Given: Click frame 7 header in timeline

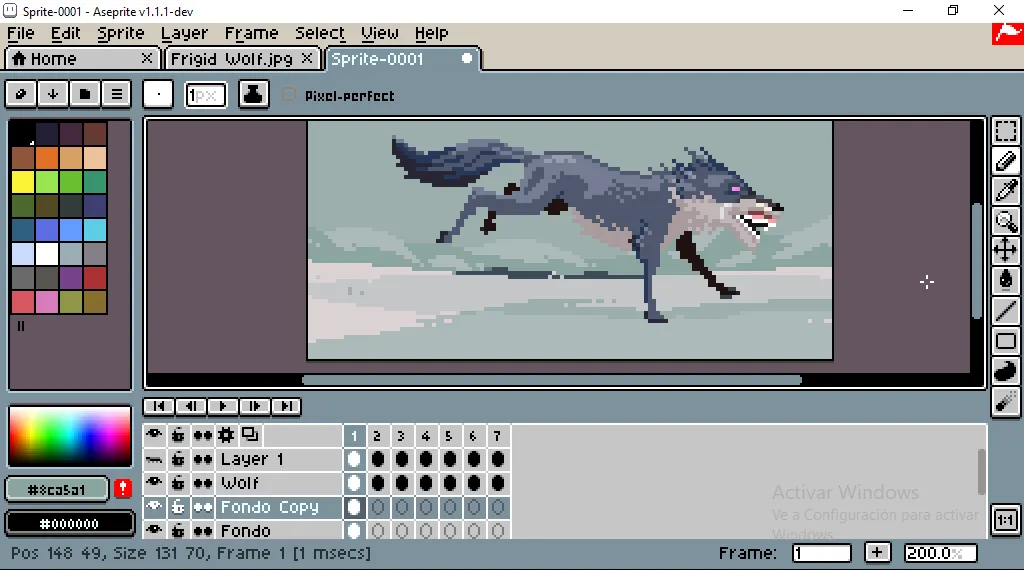Looking at the screenshot, I should click(498, 435).
